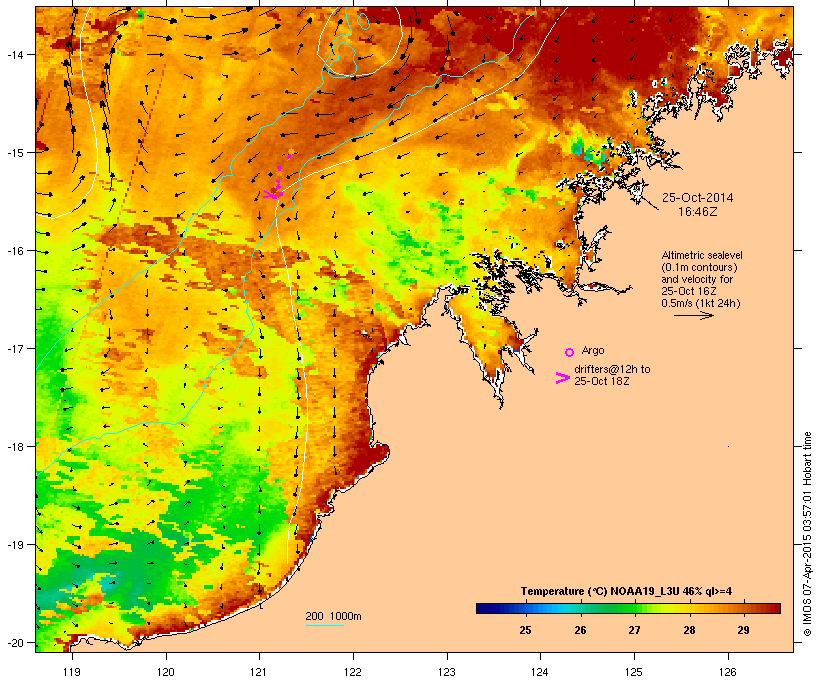Click the magenta Argo circle symbol
820x680 pixels.
(570, 352)
